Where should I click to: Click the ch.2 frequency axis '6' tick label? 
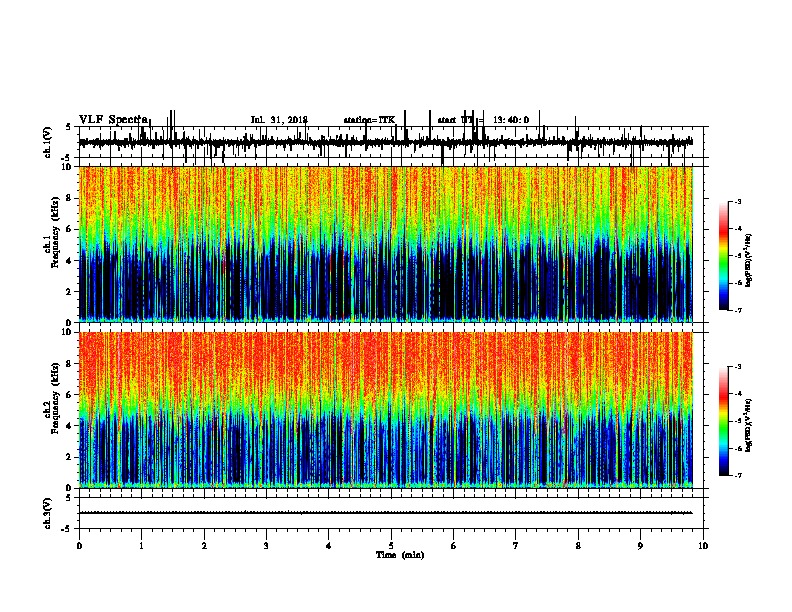(x=70, y=395)
